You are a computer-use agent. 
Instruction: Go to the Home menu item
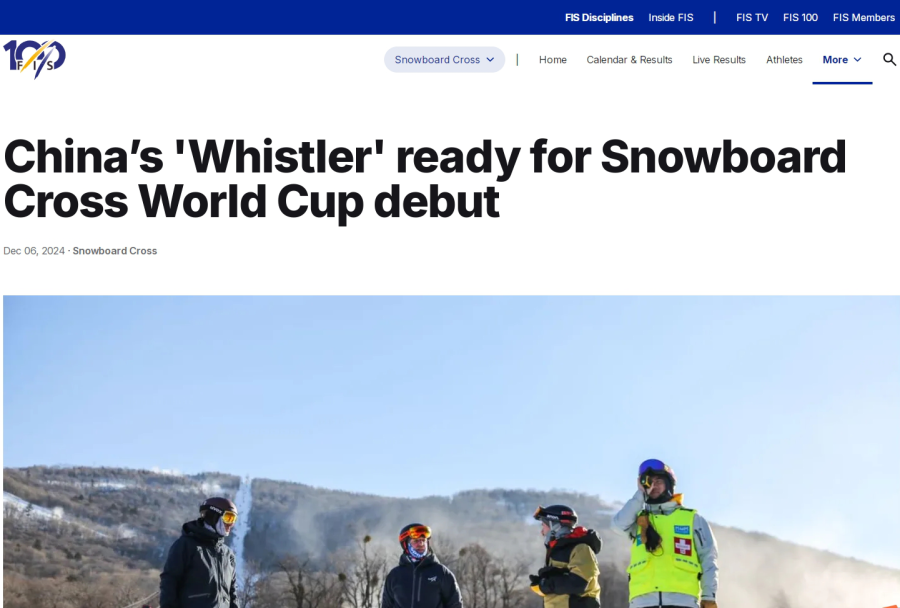point(553,60)
